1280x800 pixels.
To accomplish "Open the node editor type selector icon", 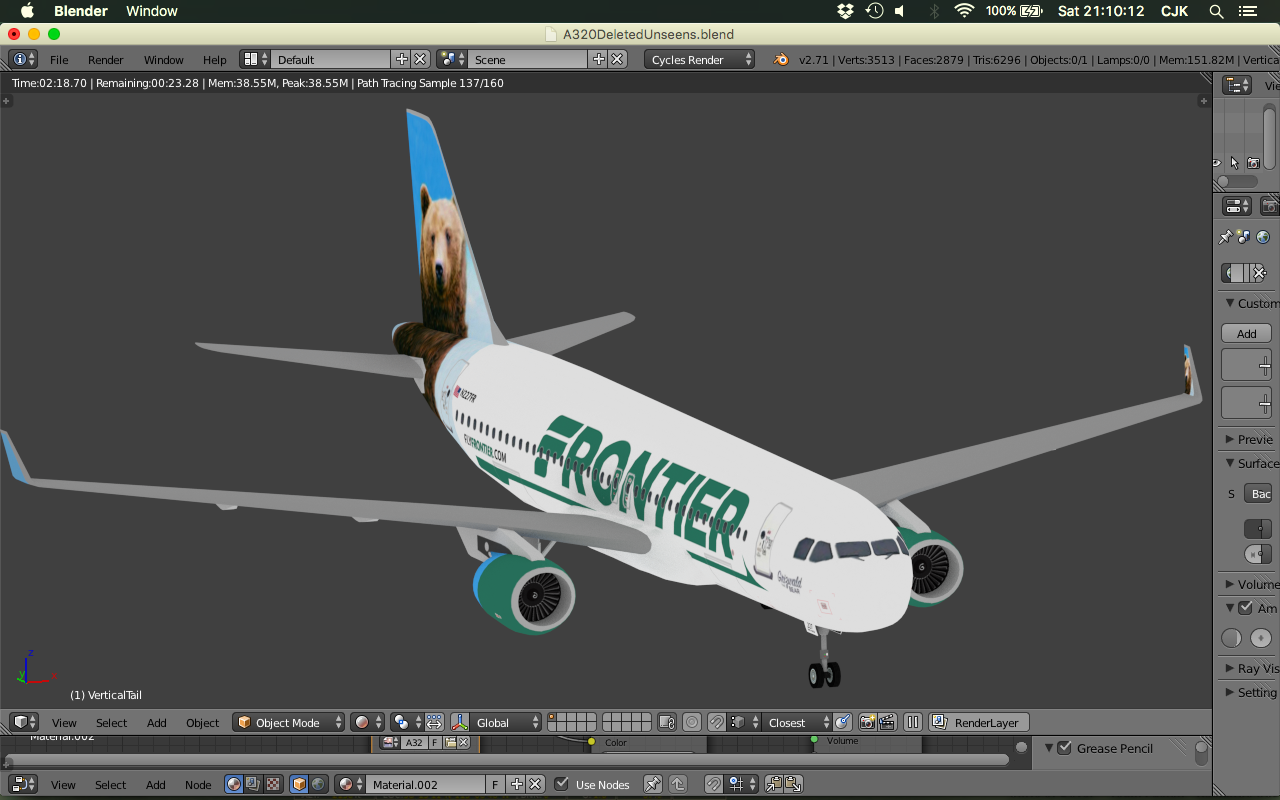I will [23, 784].
